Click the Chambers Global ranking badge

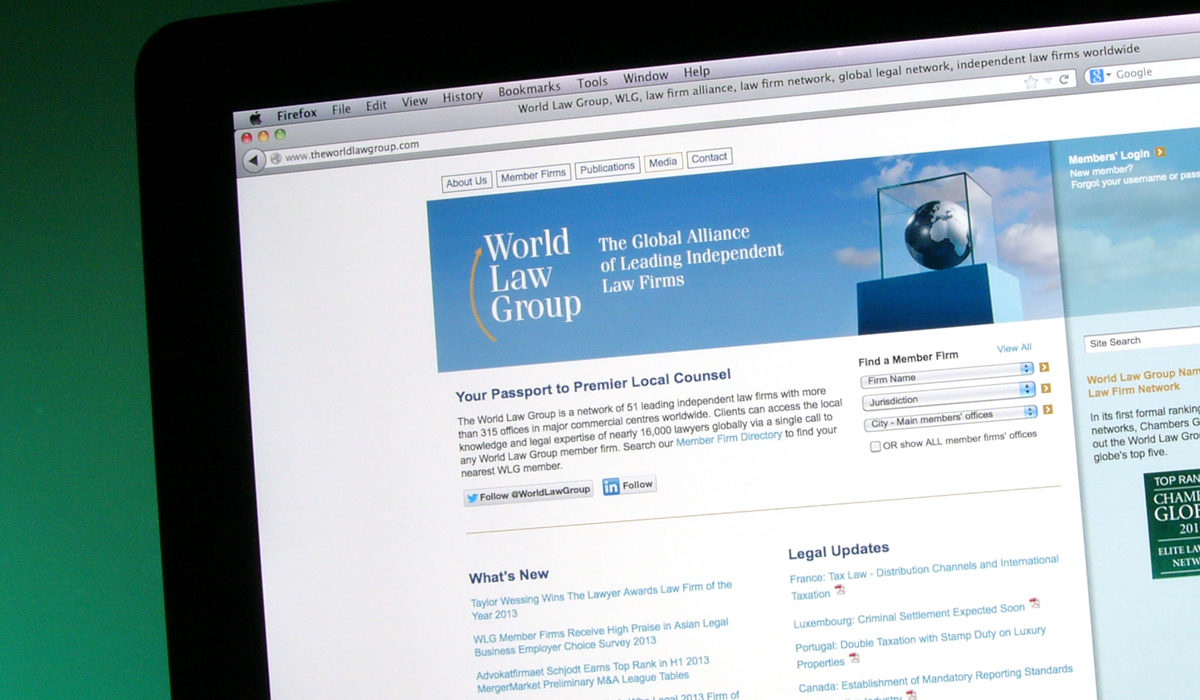(1174, 523)
